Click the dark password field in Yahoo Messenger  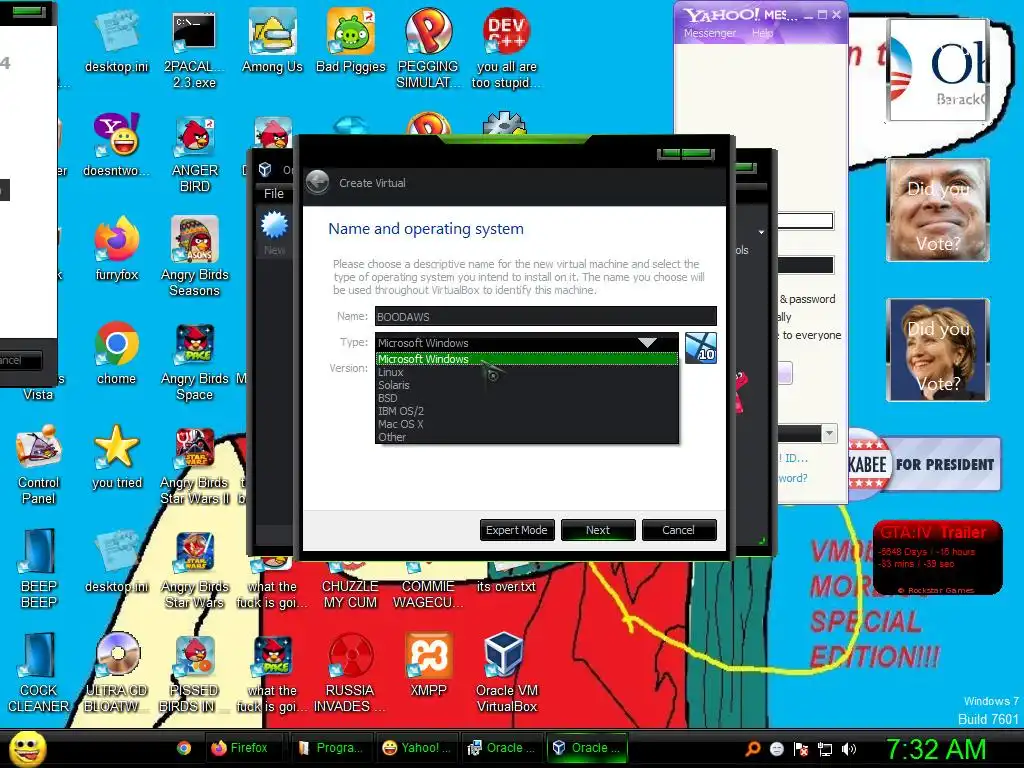click(805, 264)
